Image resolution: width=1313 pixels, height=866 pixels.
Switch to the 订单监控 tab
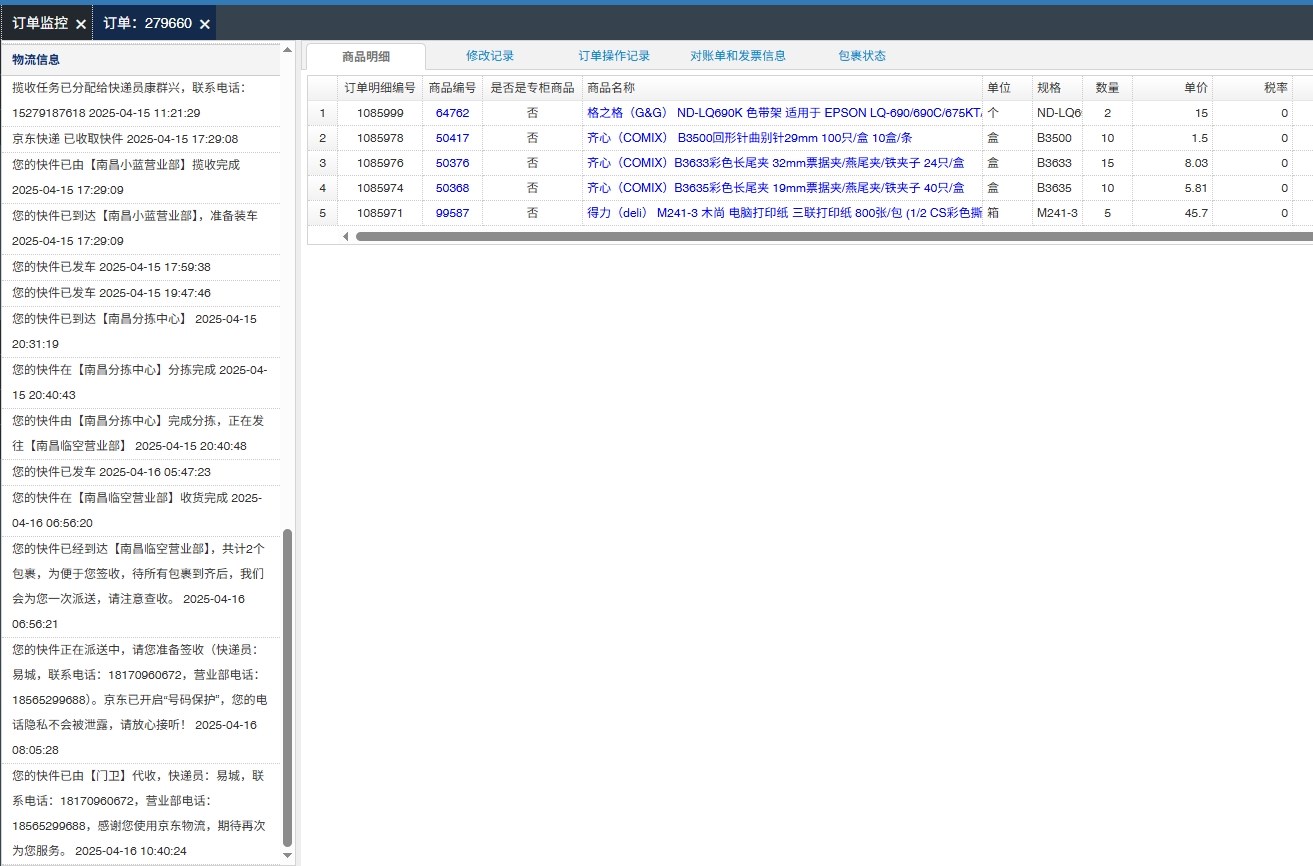click(40, 23)
